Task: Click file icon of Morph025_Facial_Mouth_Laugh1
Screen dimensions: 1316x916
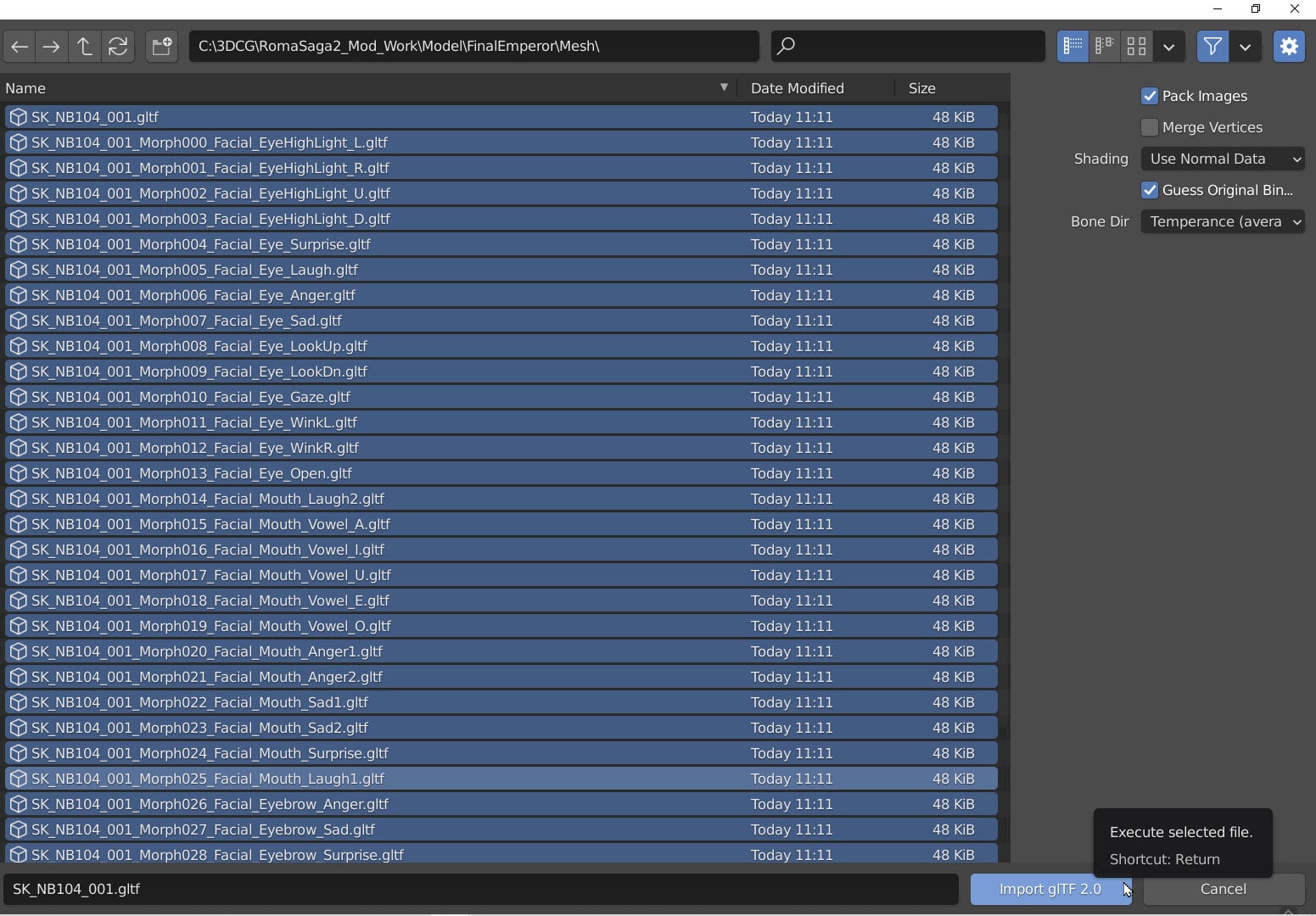Action: coord(18,779)
